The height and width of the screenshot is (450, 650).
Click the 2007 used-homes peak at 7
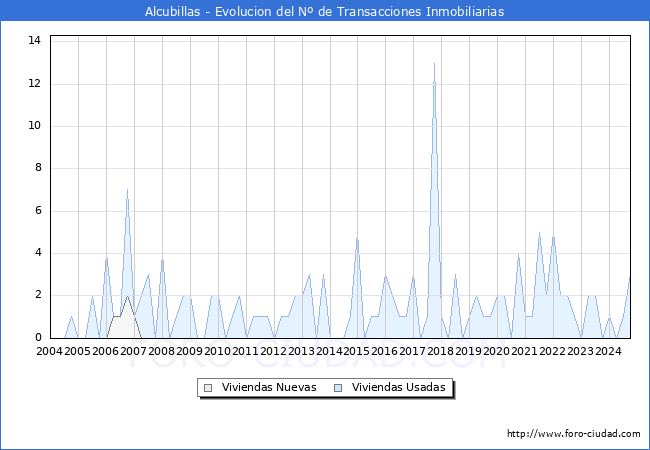click(127, 192)
